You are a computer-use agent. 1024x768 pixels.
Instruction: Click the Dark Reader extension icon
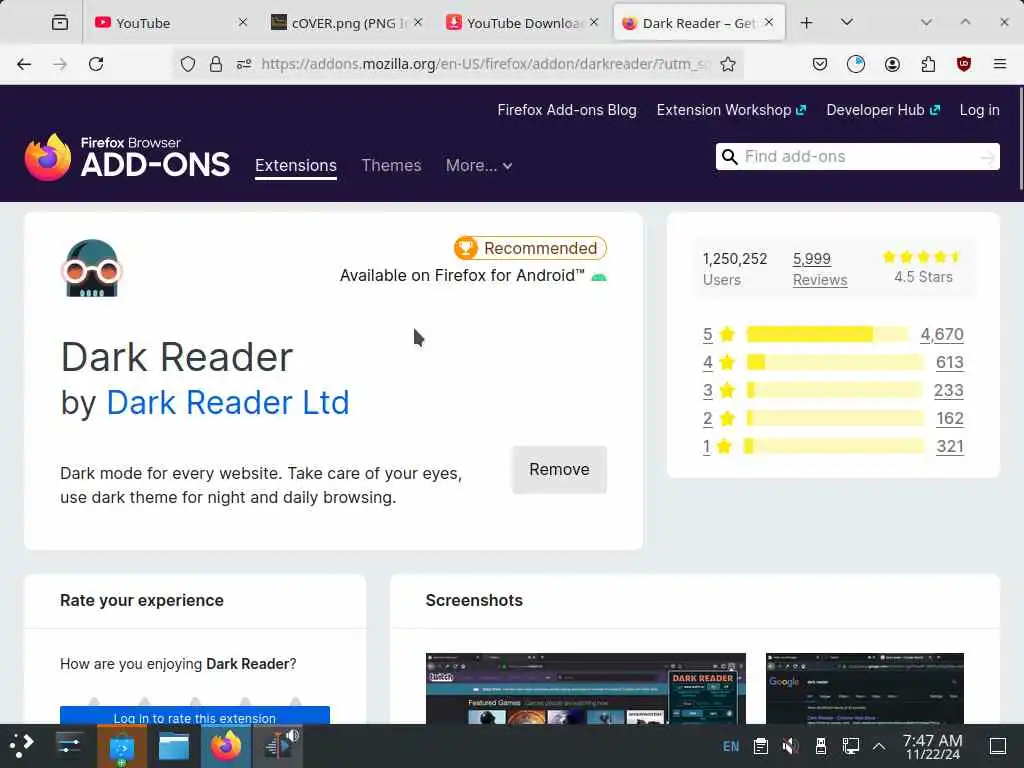(x=92, y=268)
